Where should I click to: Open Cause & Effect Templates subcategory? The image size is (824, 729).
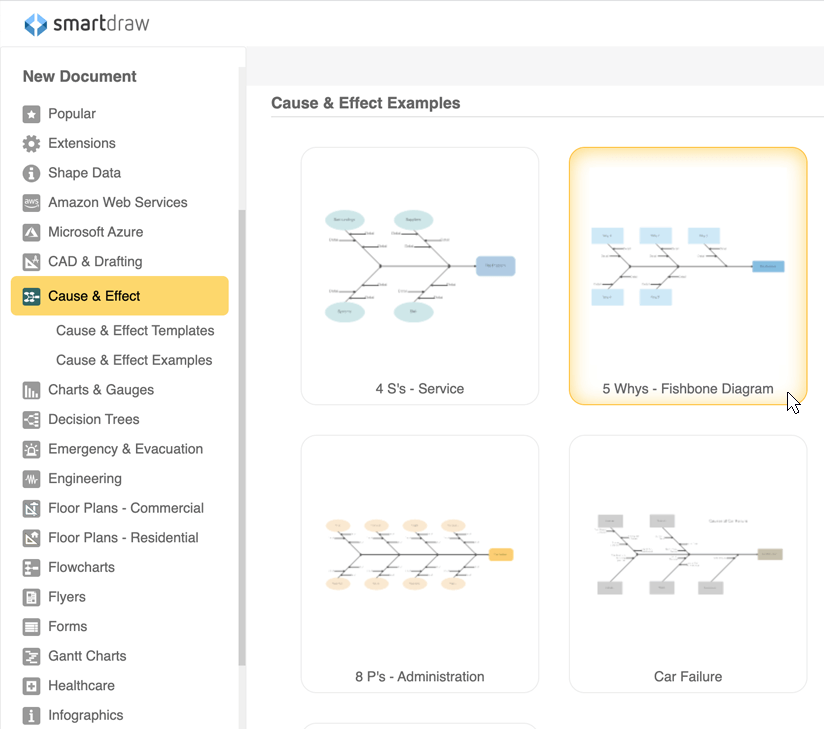(135, 331)
